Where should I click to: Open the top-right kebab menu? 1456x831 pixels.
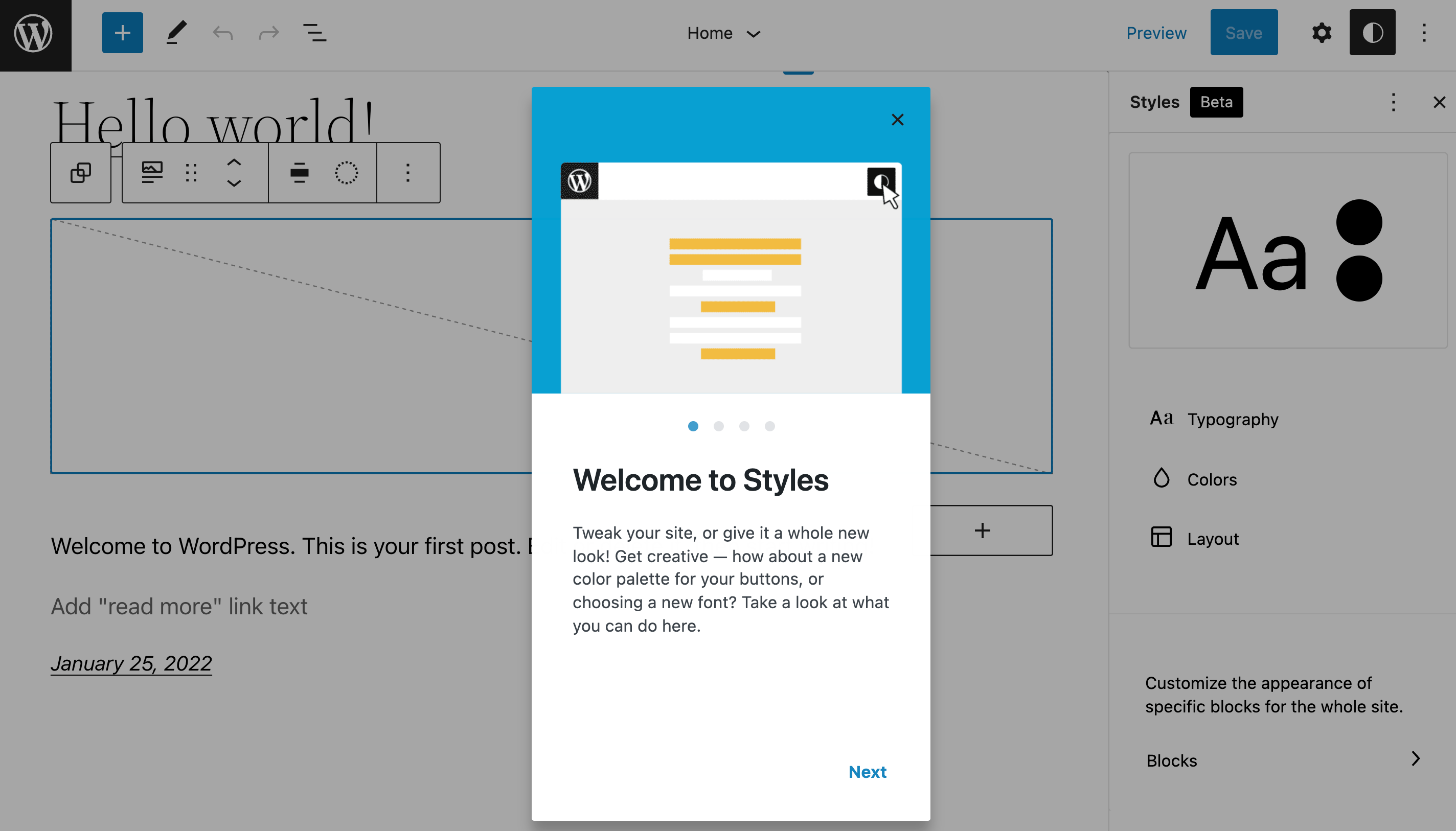click(x=1424, y=32)
